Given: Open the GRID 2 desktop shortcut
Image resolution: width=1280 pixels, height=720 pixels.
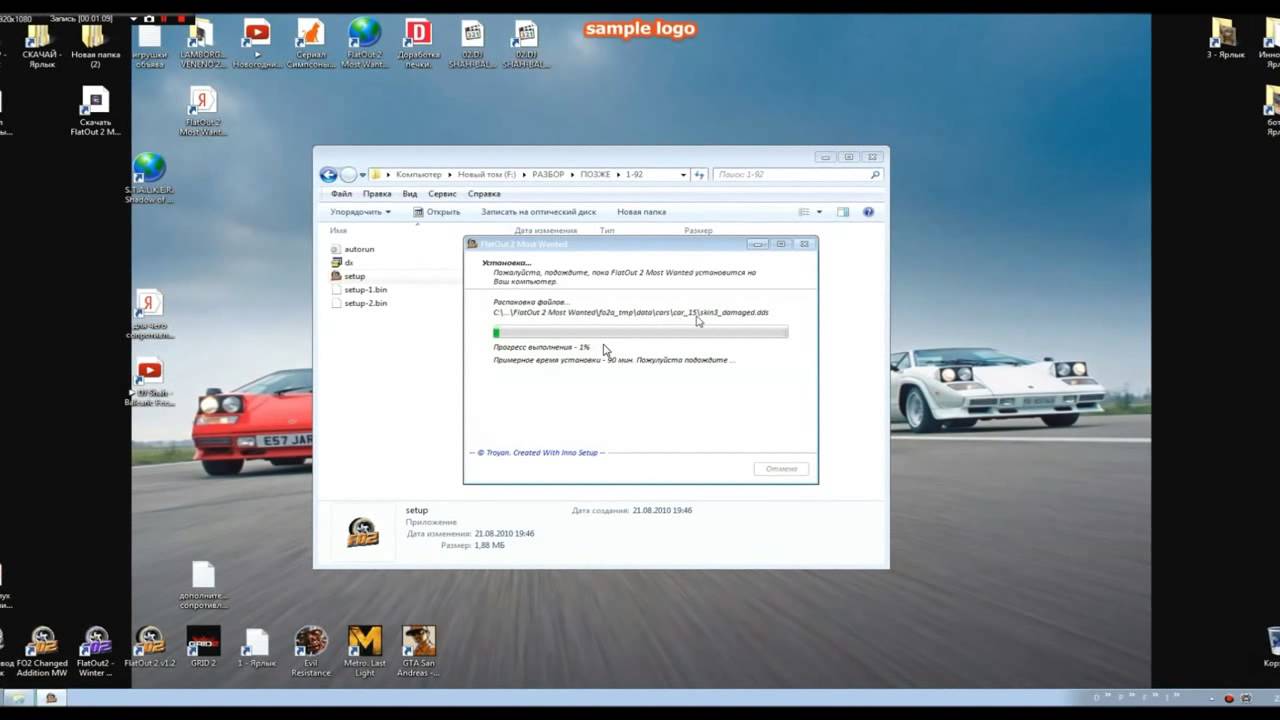Looking at the screenshot, I should pyautogui.click(x=203, y=647).
